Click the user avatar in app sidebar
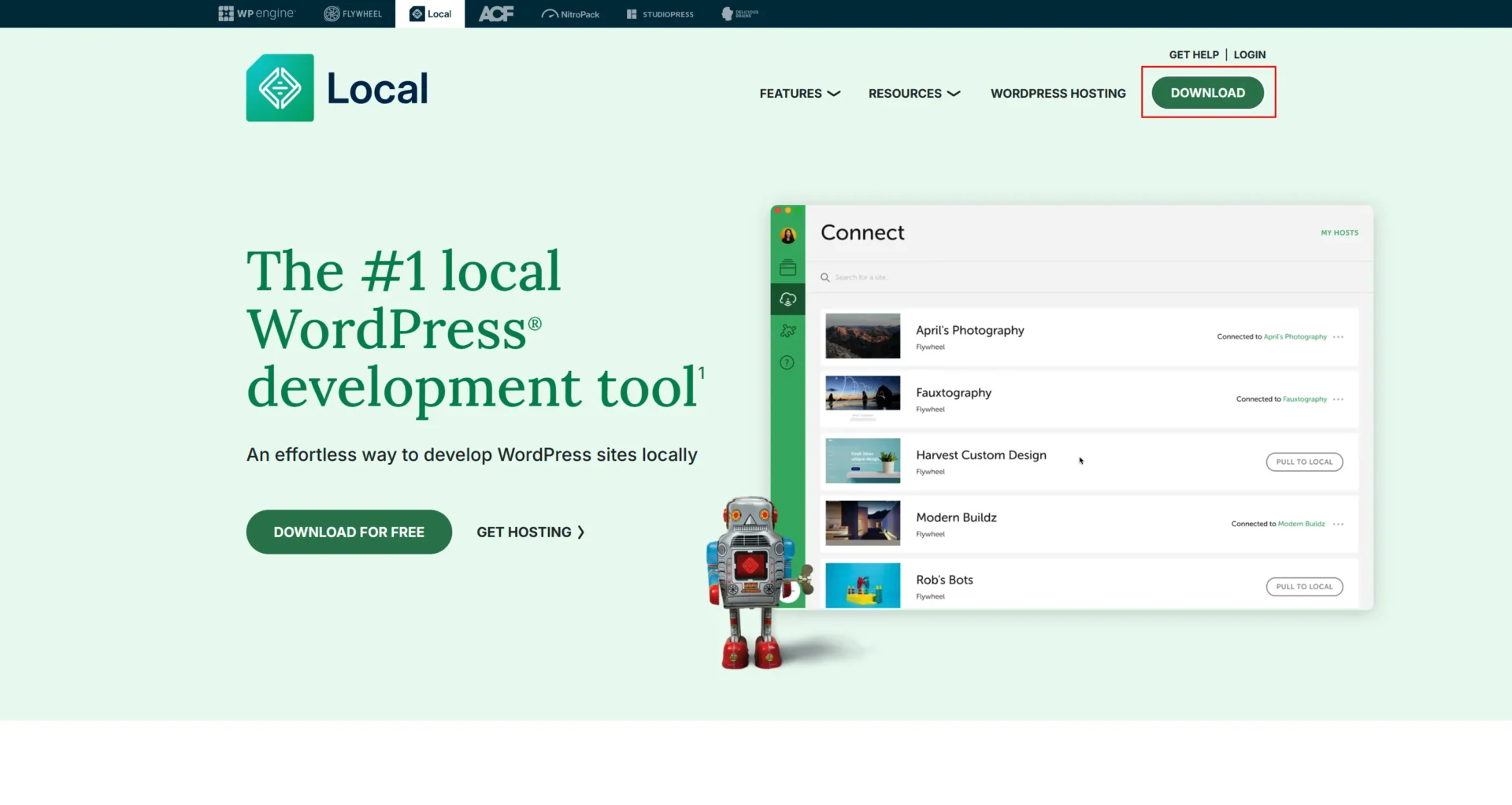The image size is (1512, 805). (787, 236)
